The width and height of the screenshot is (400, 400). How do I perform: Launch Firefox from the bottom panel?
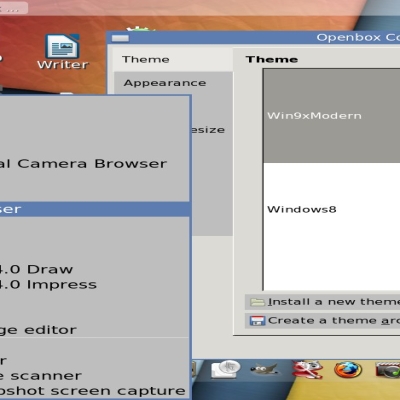click(x=348, y=370)
